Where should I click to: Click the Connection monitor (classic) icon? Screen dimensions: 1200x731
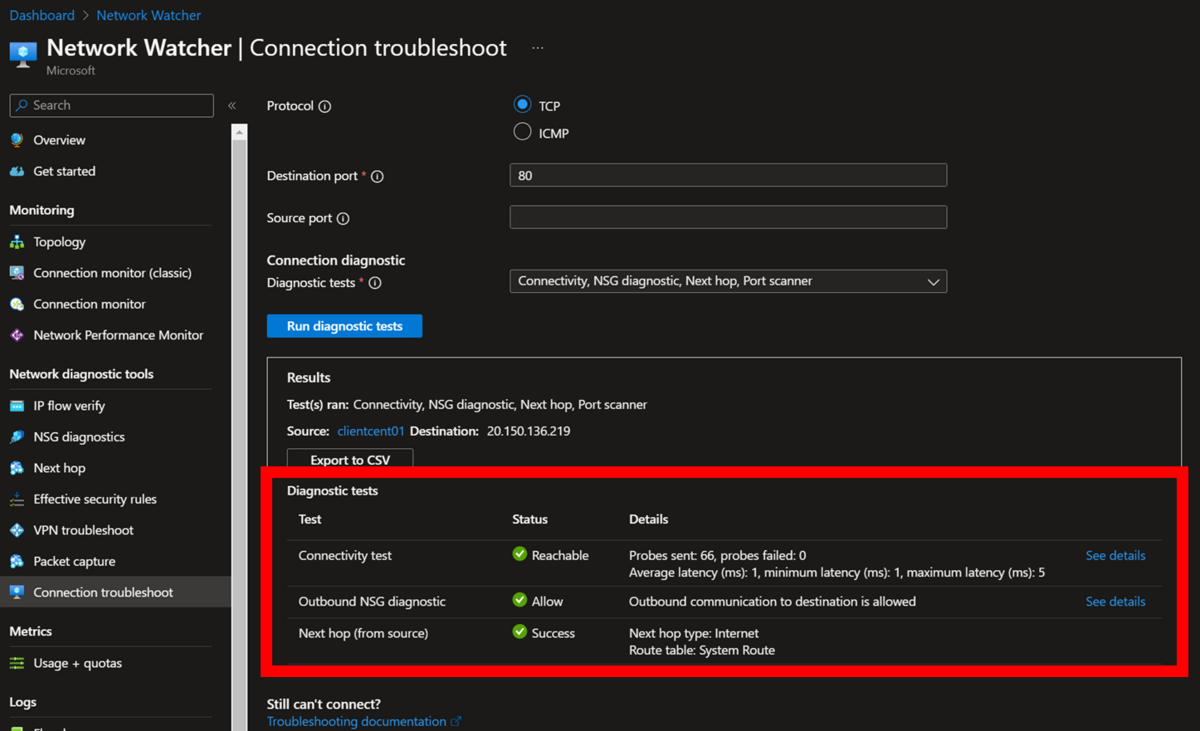[x=17, y=273]
